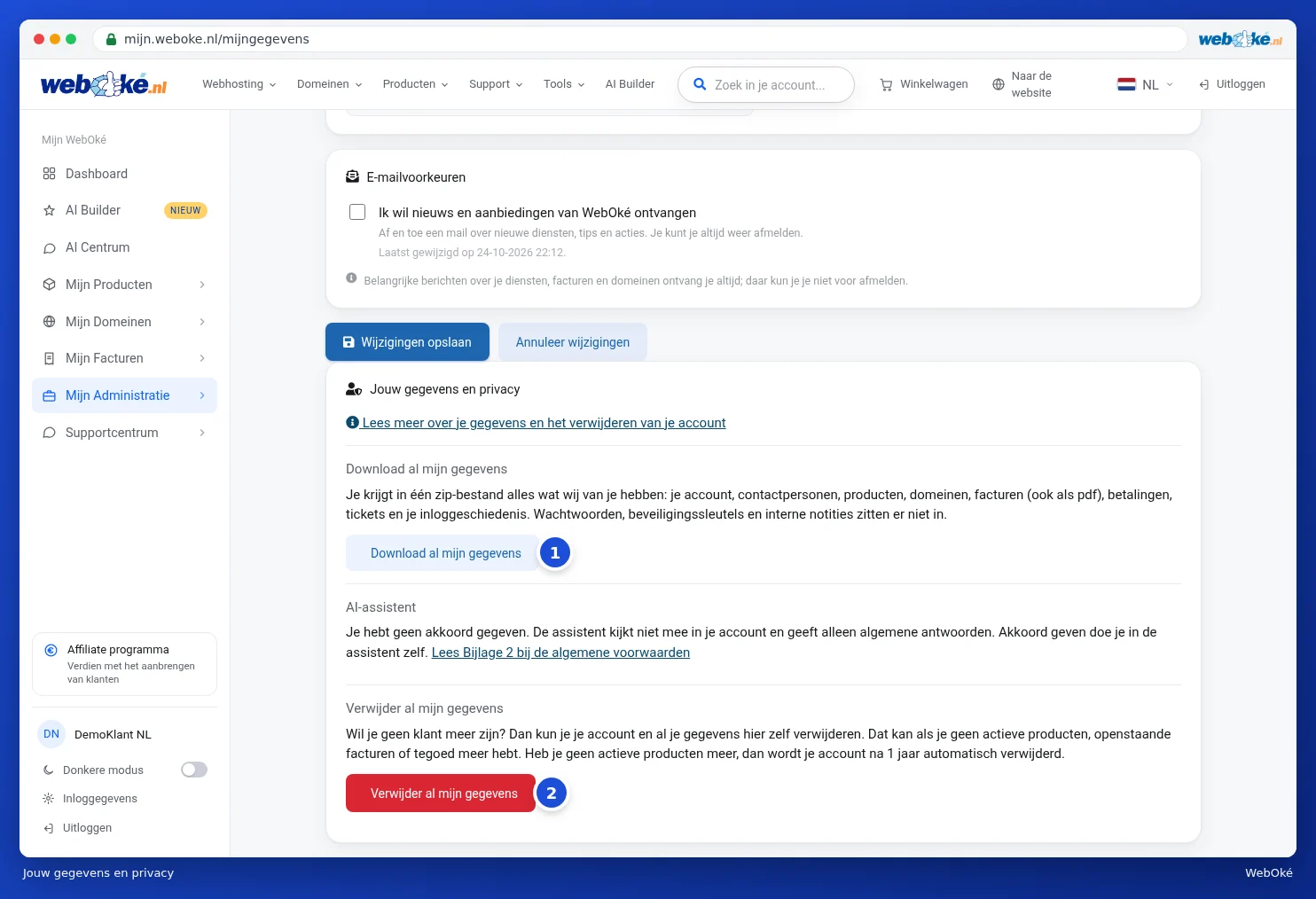Enable the Donkere modus switch
Image resolution: width=1316 pixels, height=899 pixels.
194,770
